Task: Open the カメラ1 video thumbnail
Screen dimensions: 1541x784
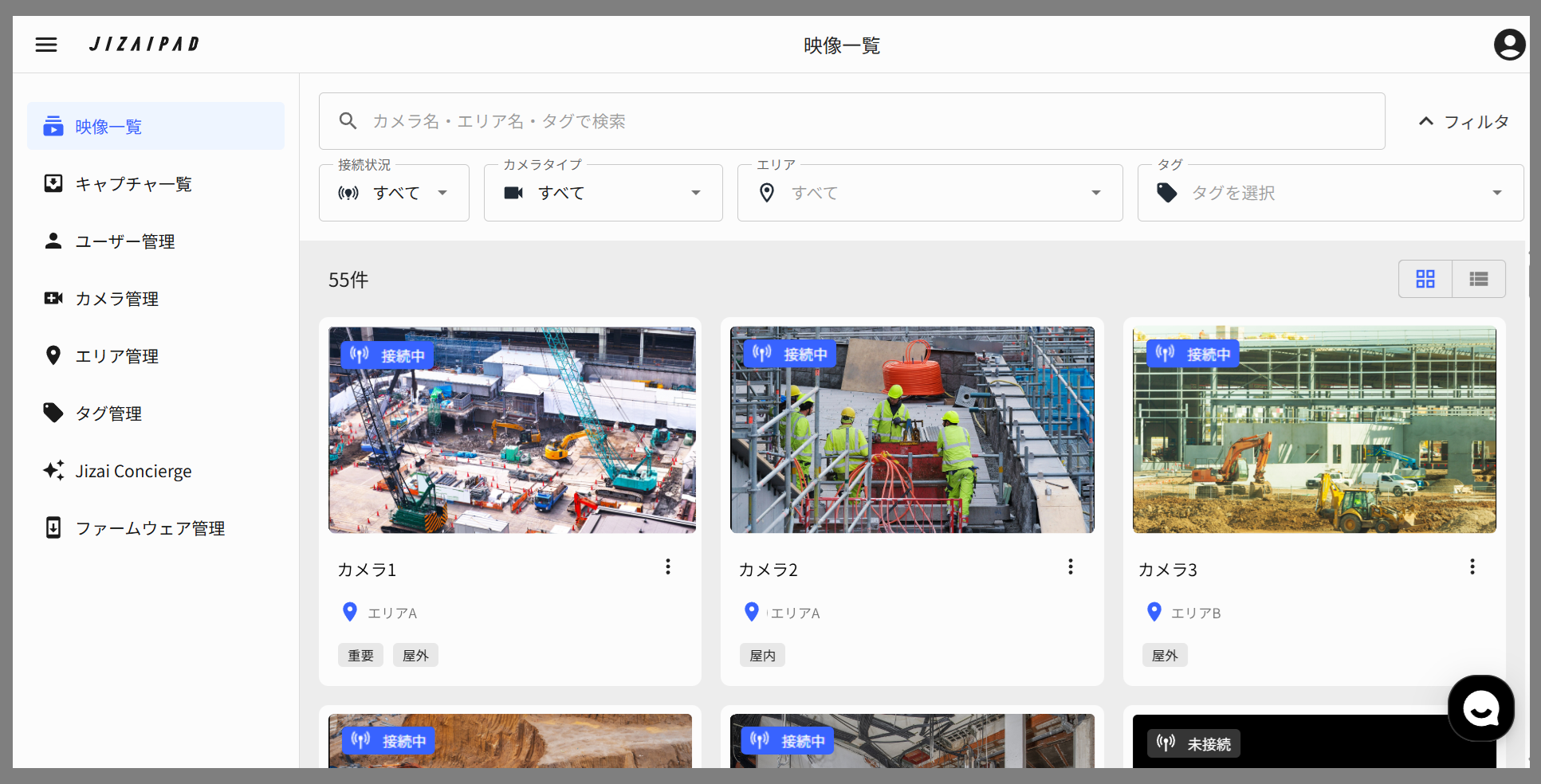Action: (x=512, y=430)
